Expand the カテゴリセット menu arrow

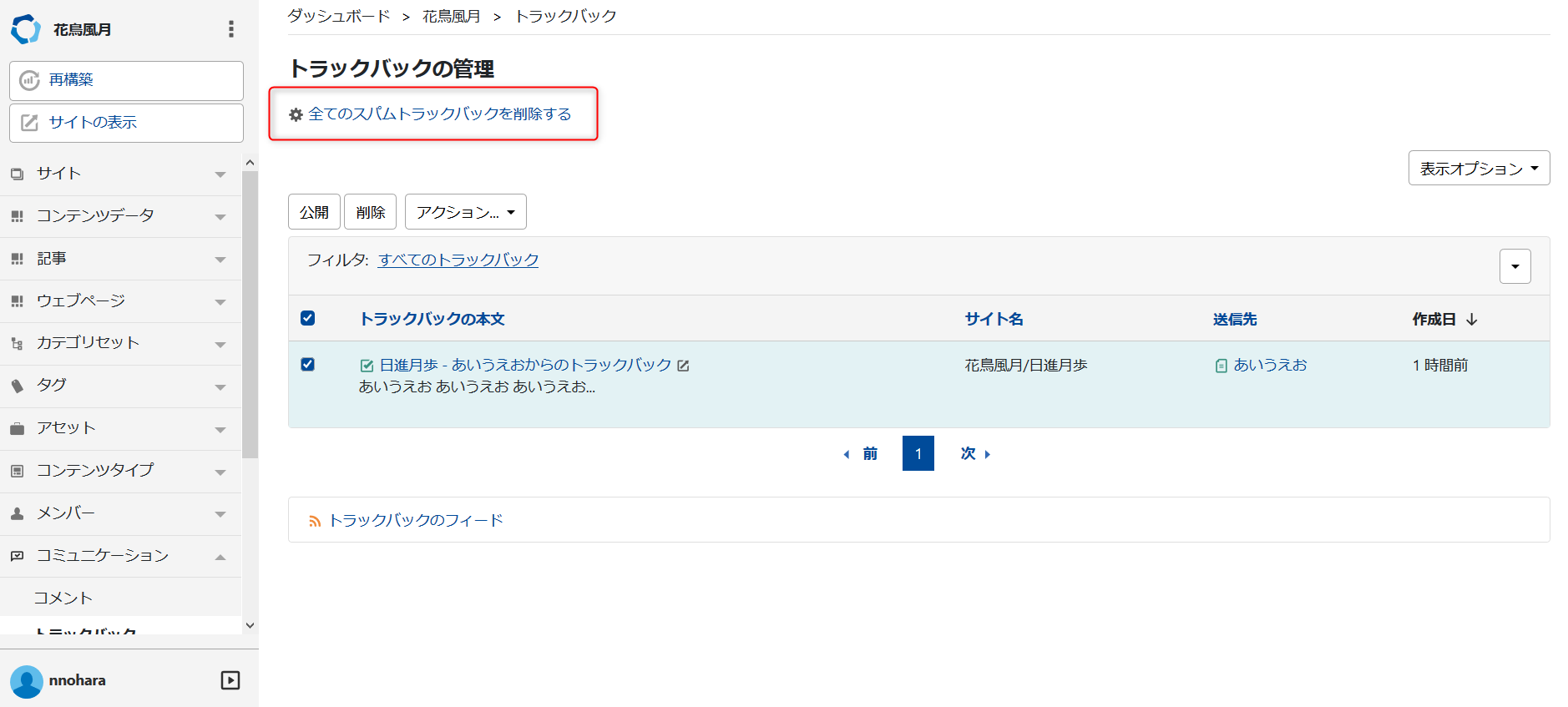[220, 345]
